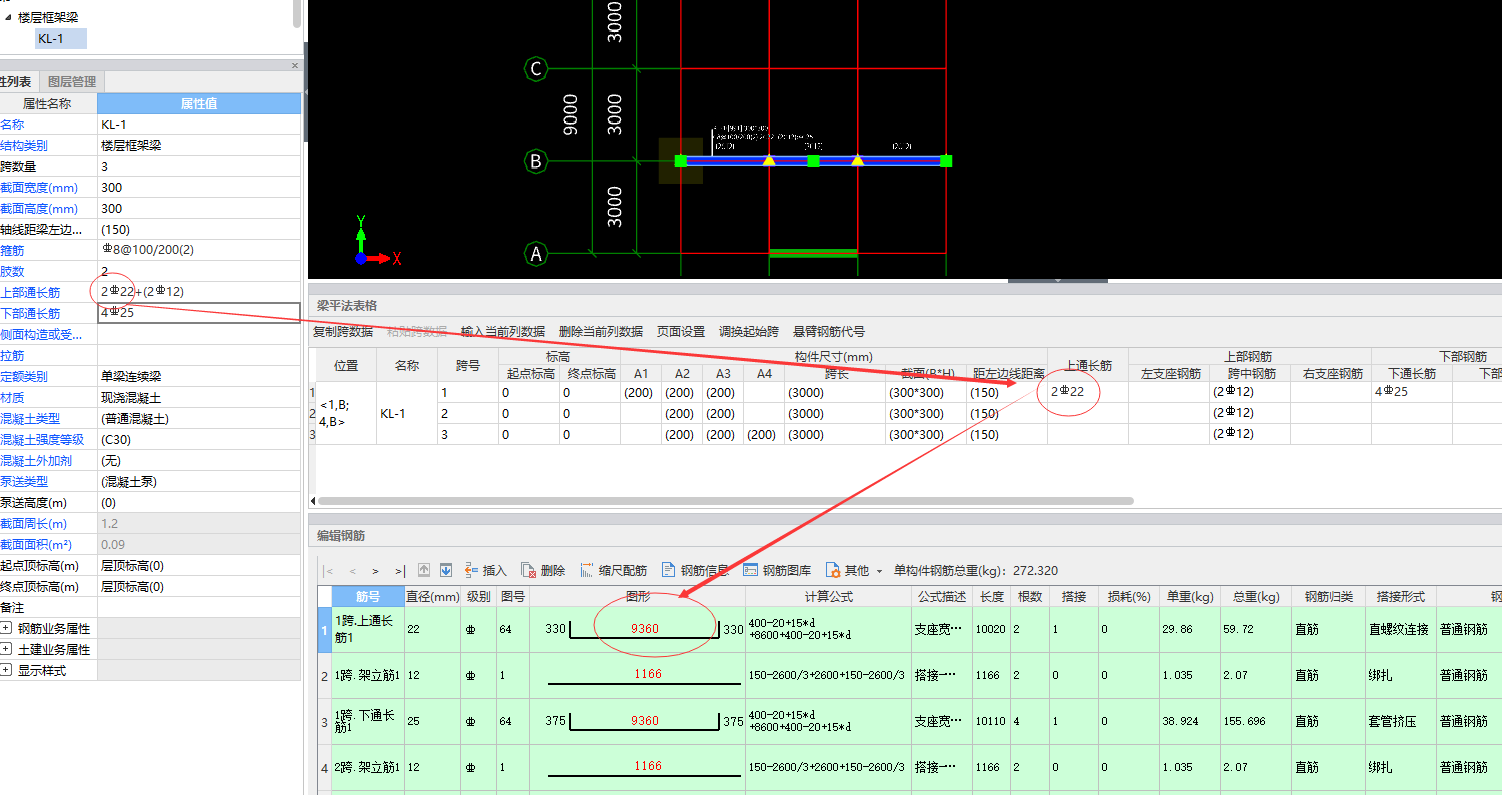Open 钢筋信息 icon button
The width and height of the screenshot is (1502, 795).
pyautogui.click(x=669, y=570)
